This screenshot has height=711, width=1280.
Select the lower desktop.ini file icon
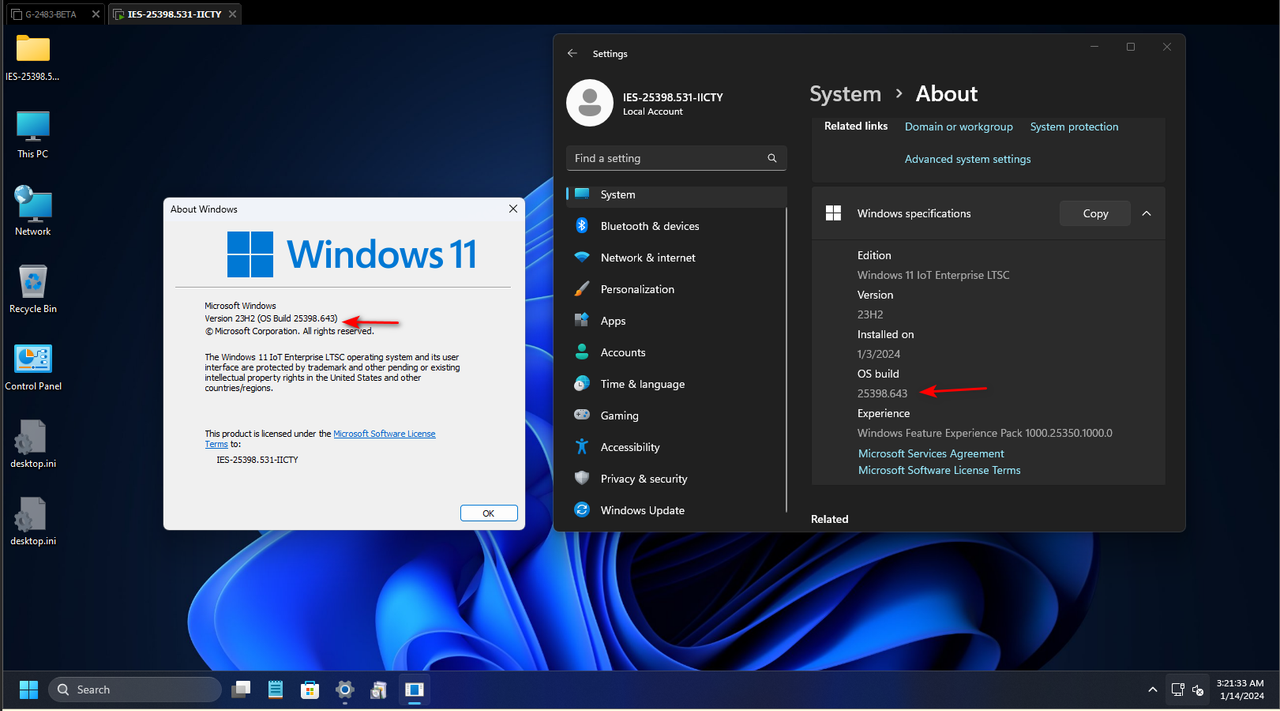pos(33,521)
